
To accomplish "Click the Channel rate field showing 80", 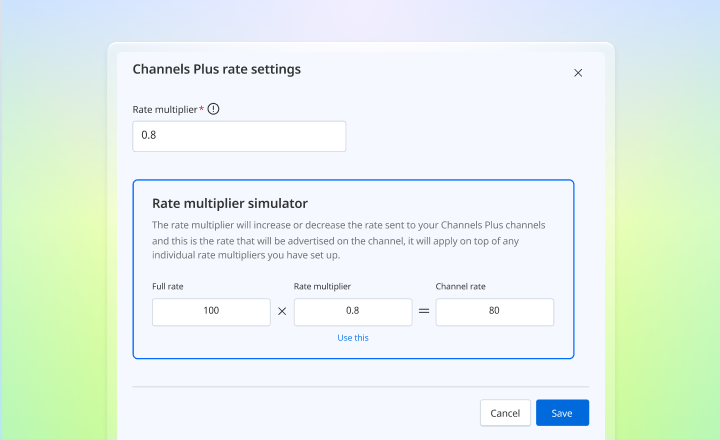I will click(495, 312).
